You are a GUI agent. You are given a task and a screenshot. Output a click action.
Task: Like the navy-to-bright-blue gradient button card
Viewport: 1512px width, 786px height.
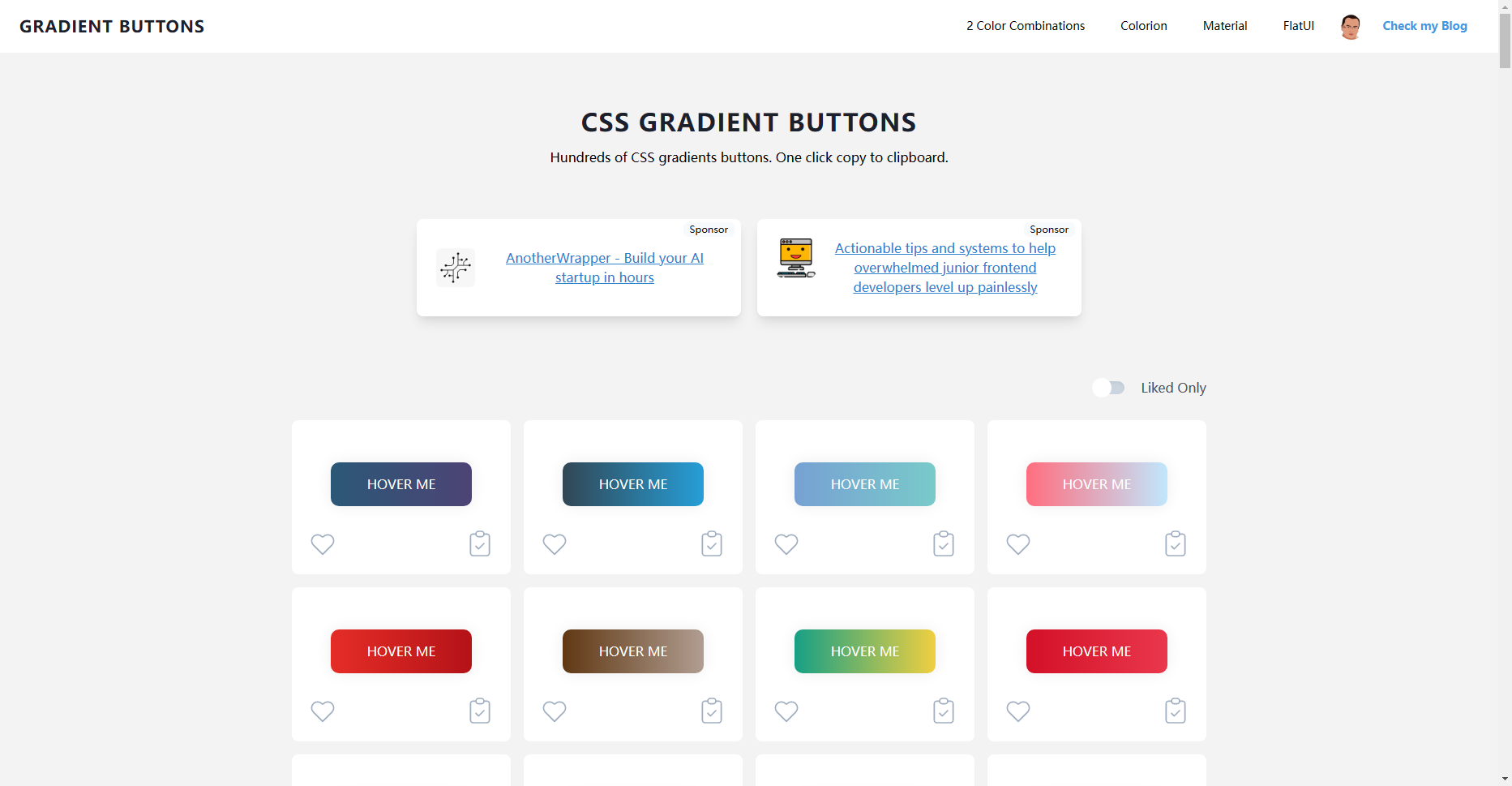coord(555,544)
